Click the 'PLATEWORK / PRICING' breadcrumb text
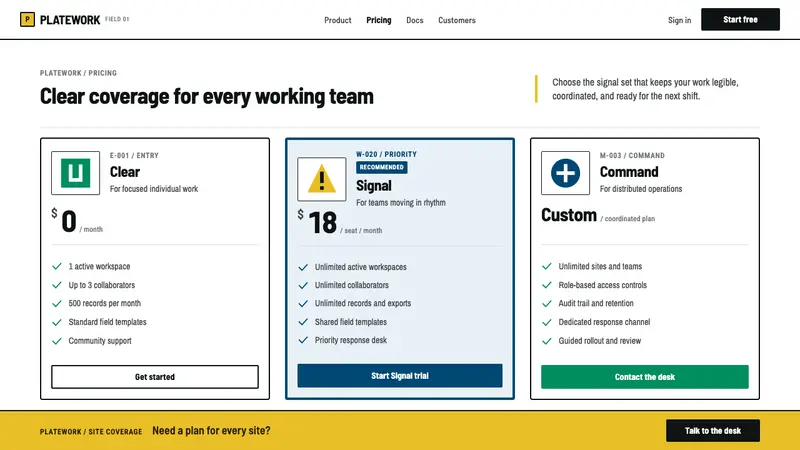The width and height of the screenshot is (800, 450). tap(78, 73)
